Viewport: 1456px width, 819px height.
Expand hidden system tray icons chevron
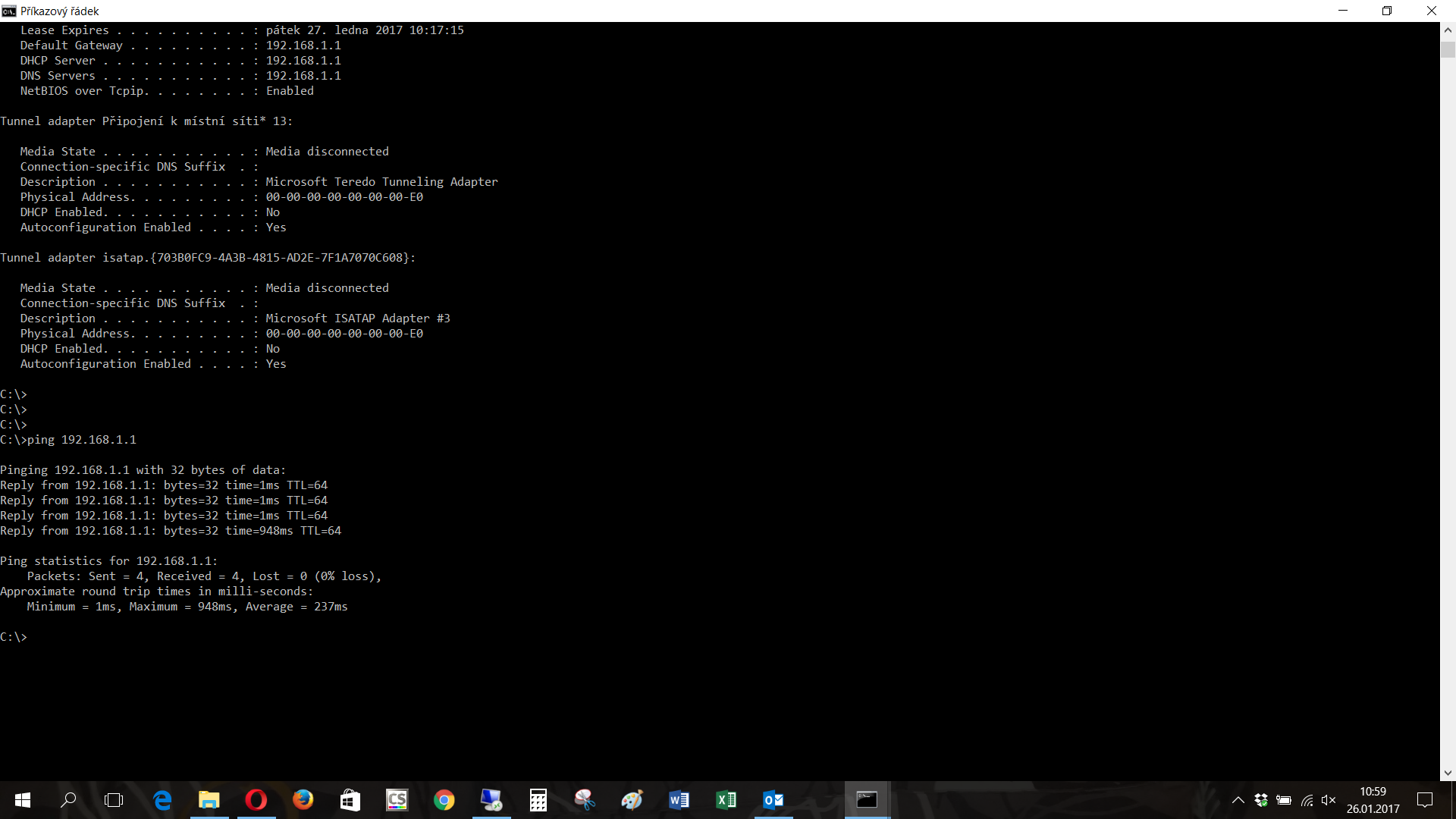1238,800
